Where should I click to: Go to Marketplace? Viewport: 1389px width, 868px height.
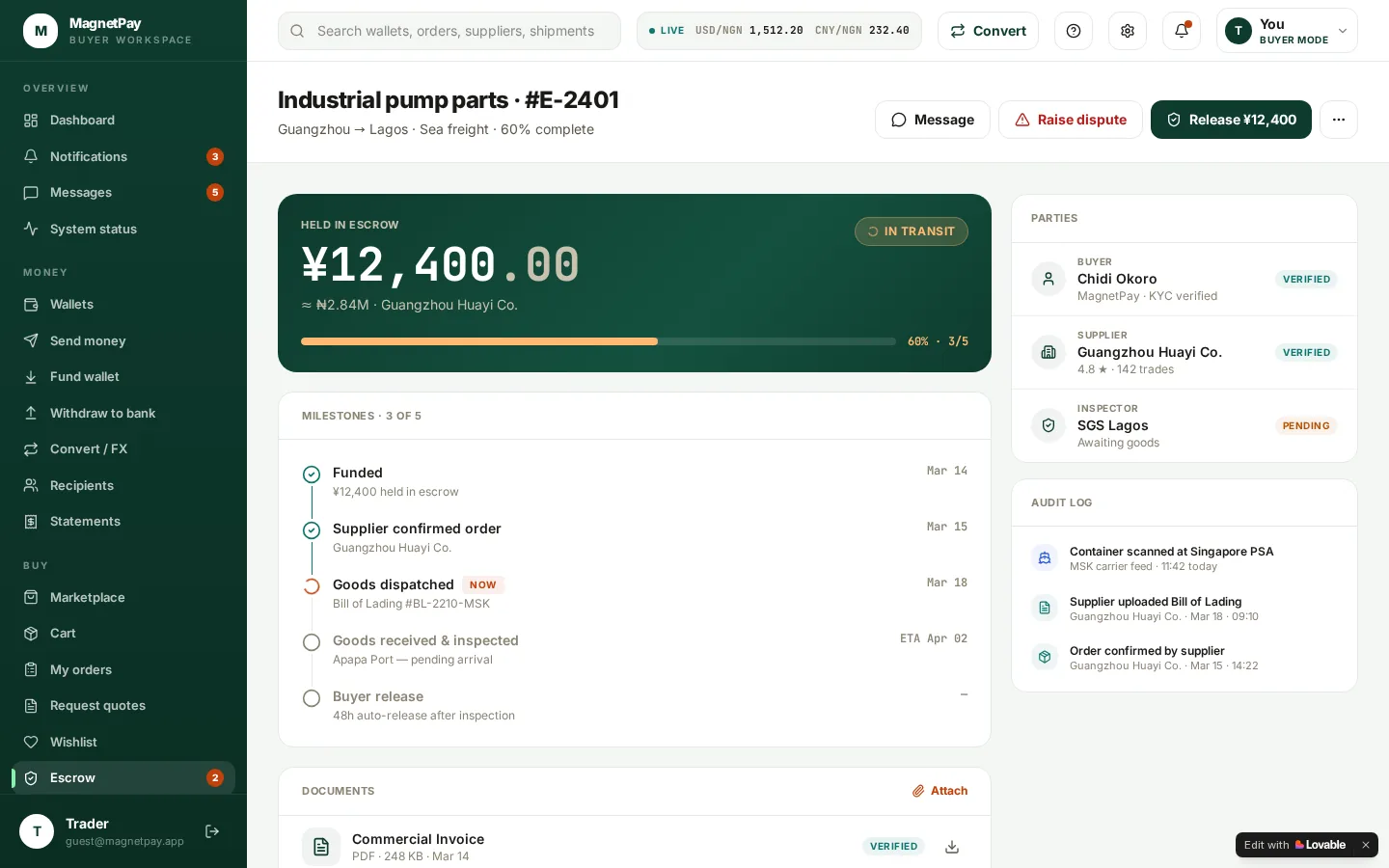[123, 598]
